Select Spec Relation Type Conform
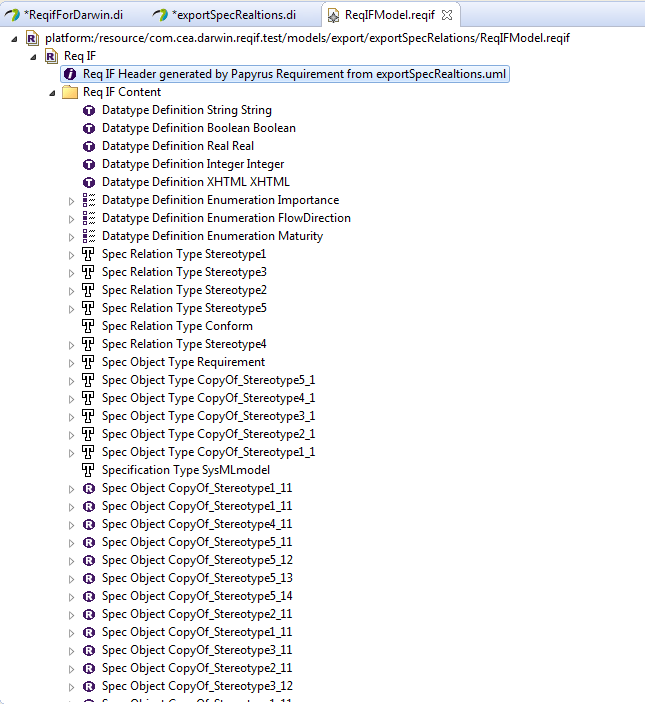The width and height of the screenshot is (645, 704). (x=177, y=326)
